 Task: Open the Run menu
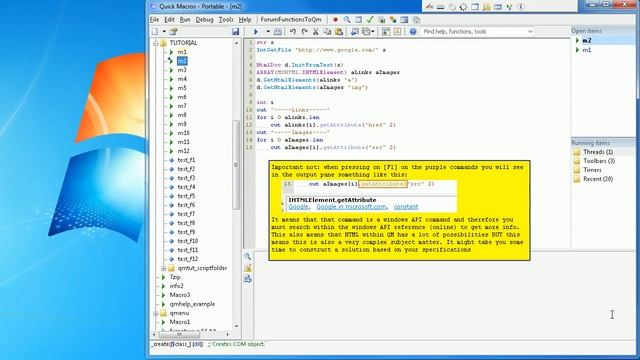click(185, 20)
